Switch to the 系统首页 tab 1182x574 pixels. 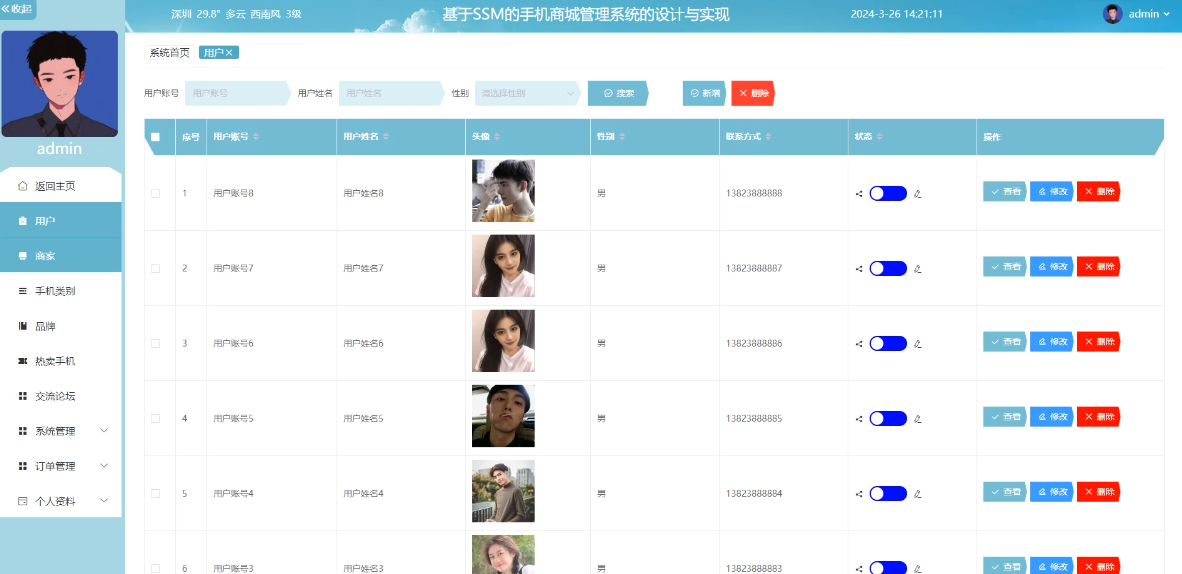pos(170,52)
